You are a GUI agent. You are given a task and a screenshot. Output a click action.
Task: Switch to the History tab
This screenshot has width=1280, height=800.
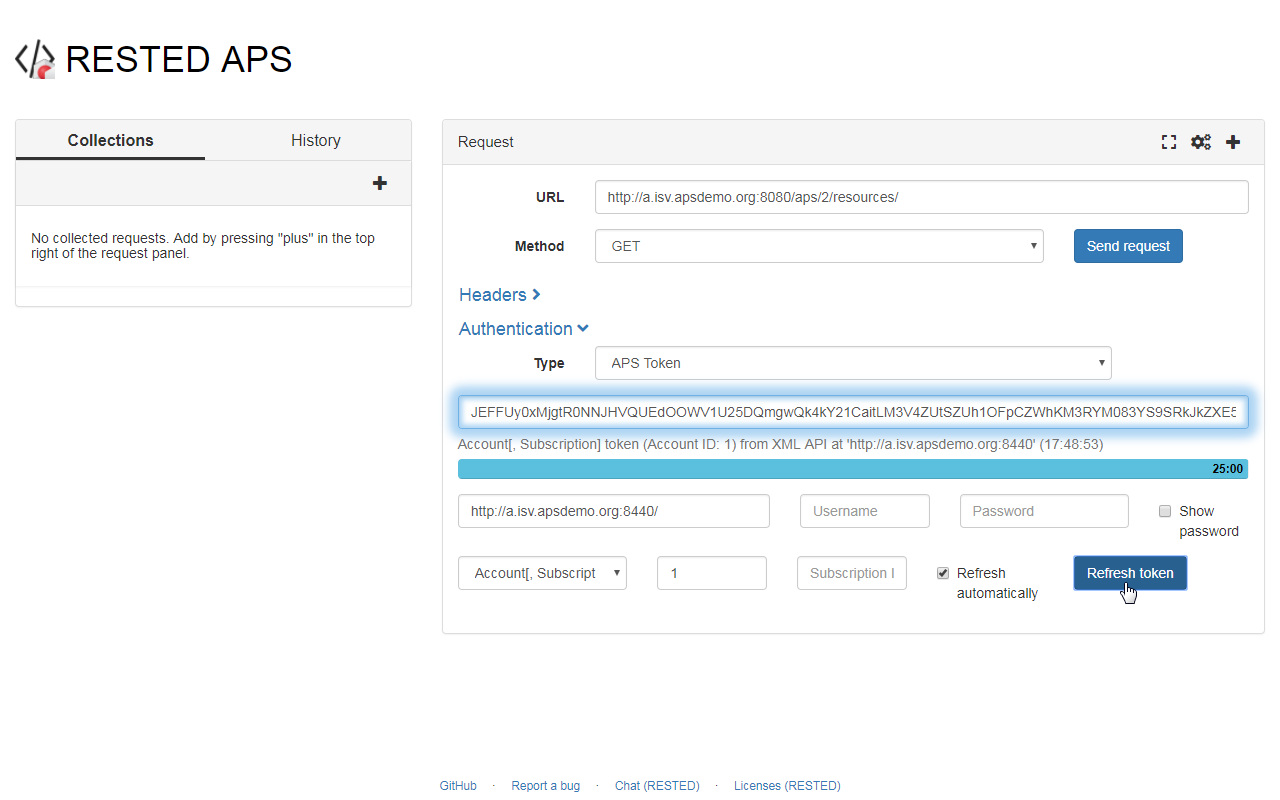click(316, 140)
